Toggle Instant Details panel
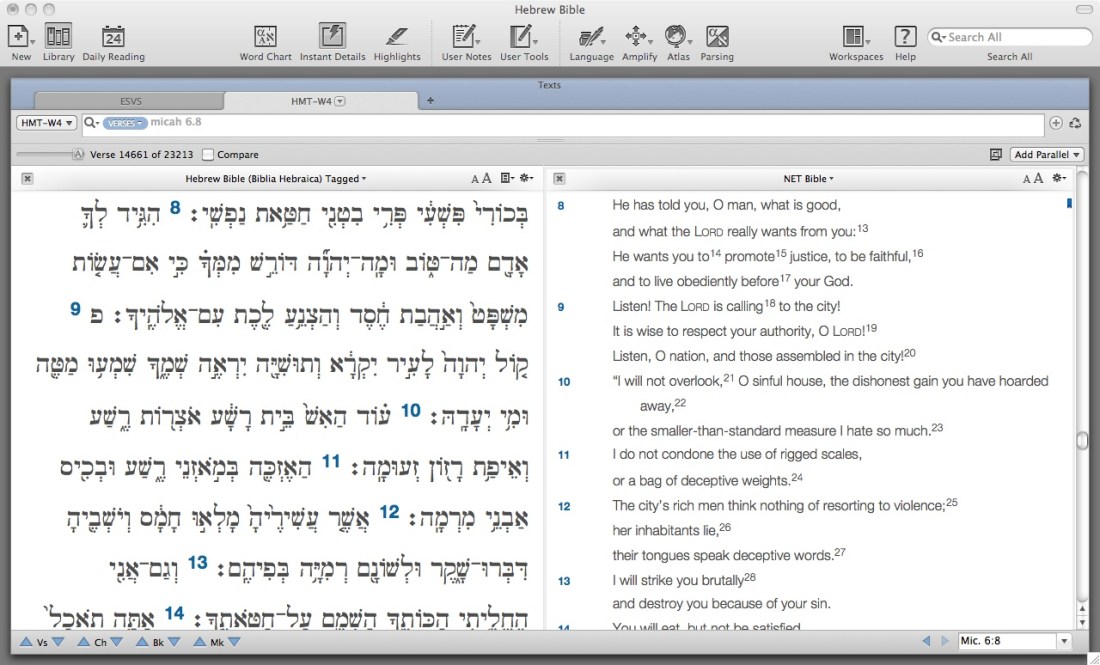 (332, 38)
